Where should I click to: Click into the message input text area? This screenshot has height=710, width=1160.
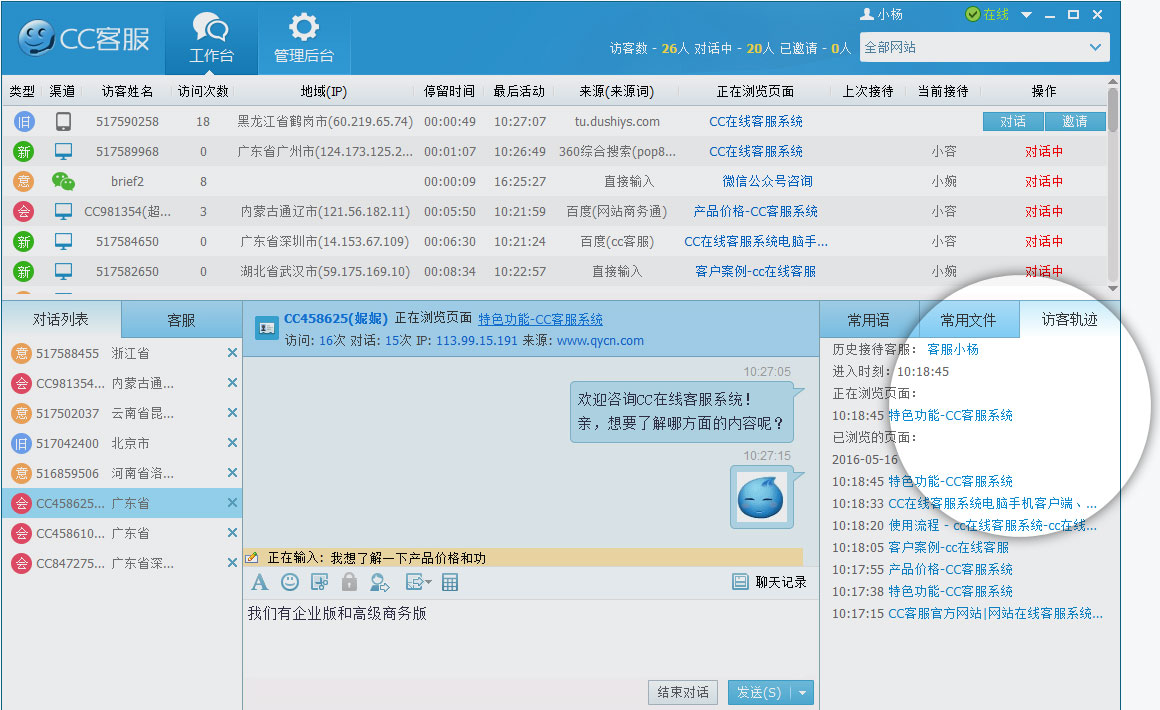point(530,640)
